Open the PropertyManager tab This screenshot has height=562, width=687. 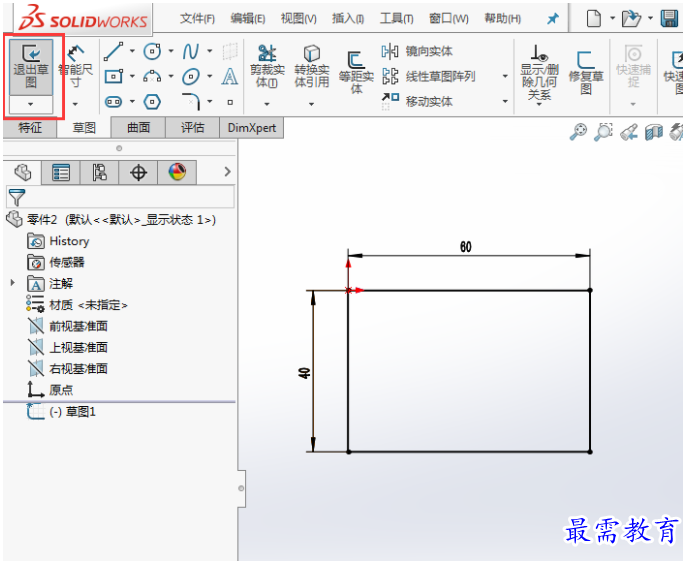[x=61, y=173]
